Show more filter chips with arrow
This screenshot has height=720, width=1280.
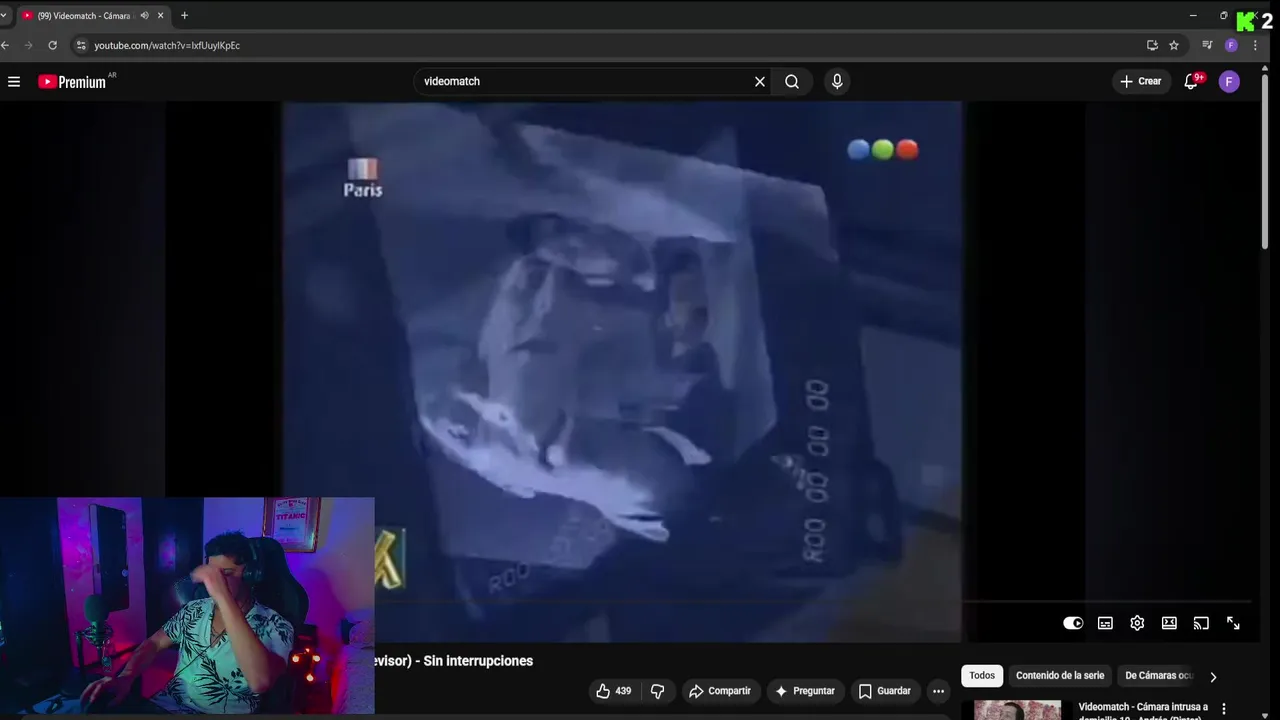tap(1213, 677)
